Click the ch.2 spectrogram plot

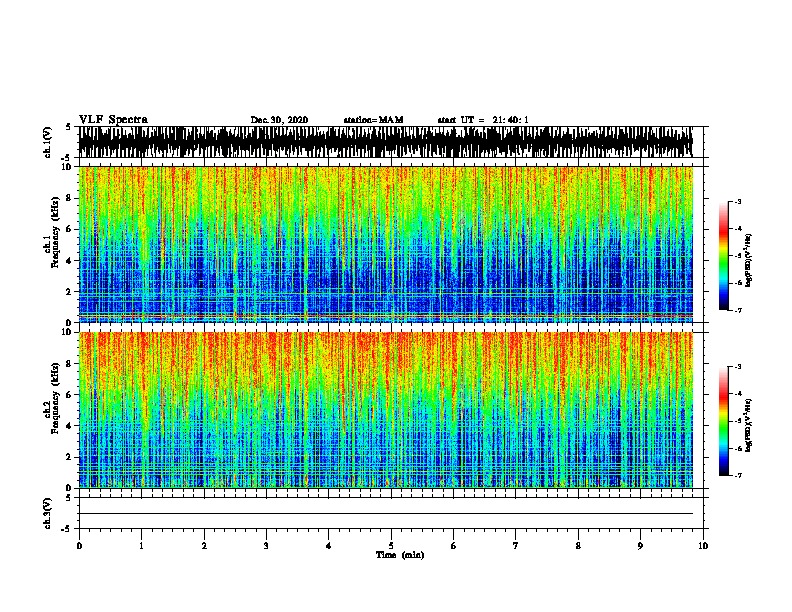[x=386, y=410]
